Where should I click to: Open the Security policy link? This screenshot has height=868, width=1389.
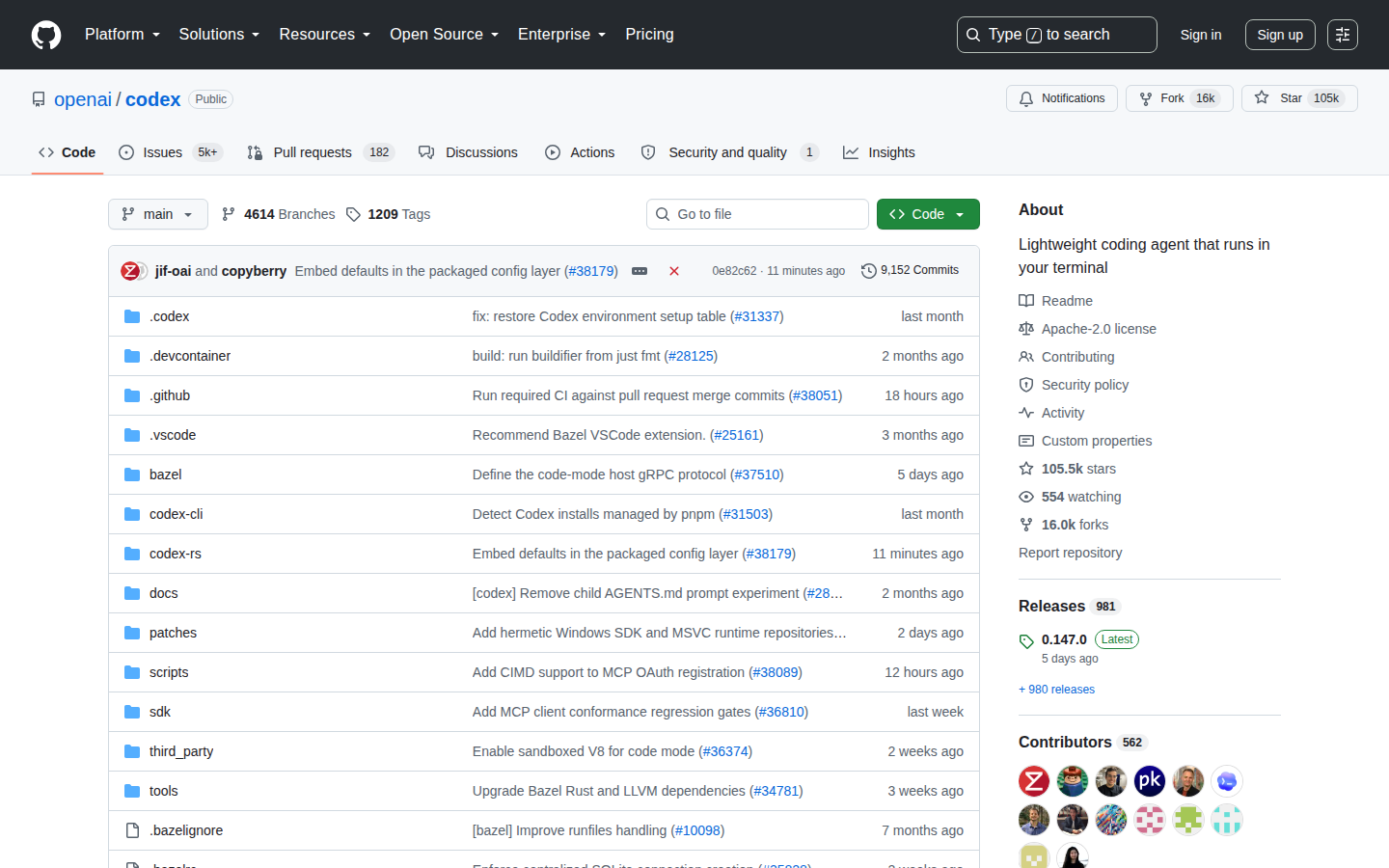pyautogui.click(x=1074, y=385)
